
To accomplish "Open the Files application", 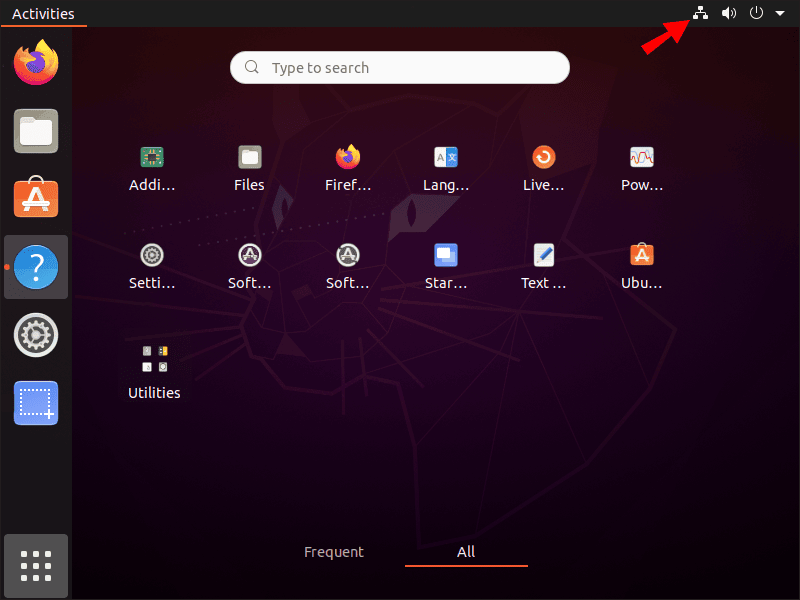I will (x=249, y=157).
